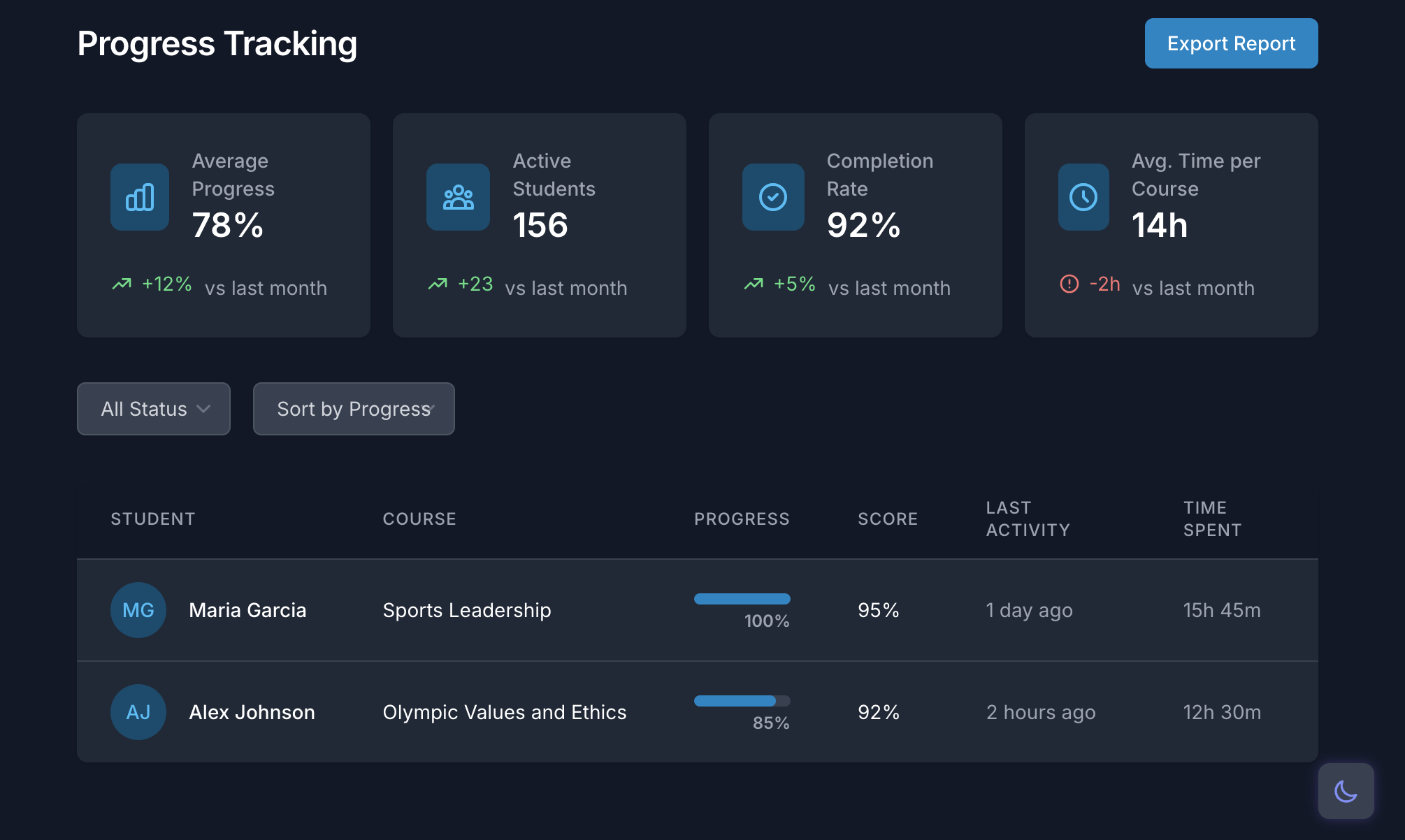1405x840 pixels.
Task: Click the Export Report button
Action: point(1231,43)
